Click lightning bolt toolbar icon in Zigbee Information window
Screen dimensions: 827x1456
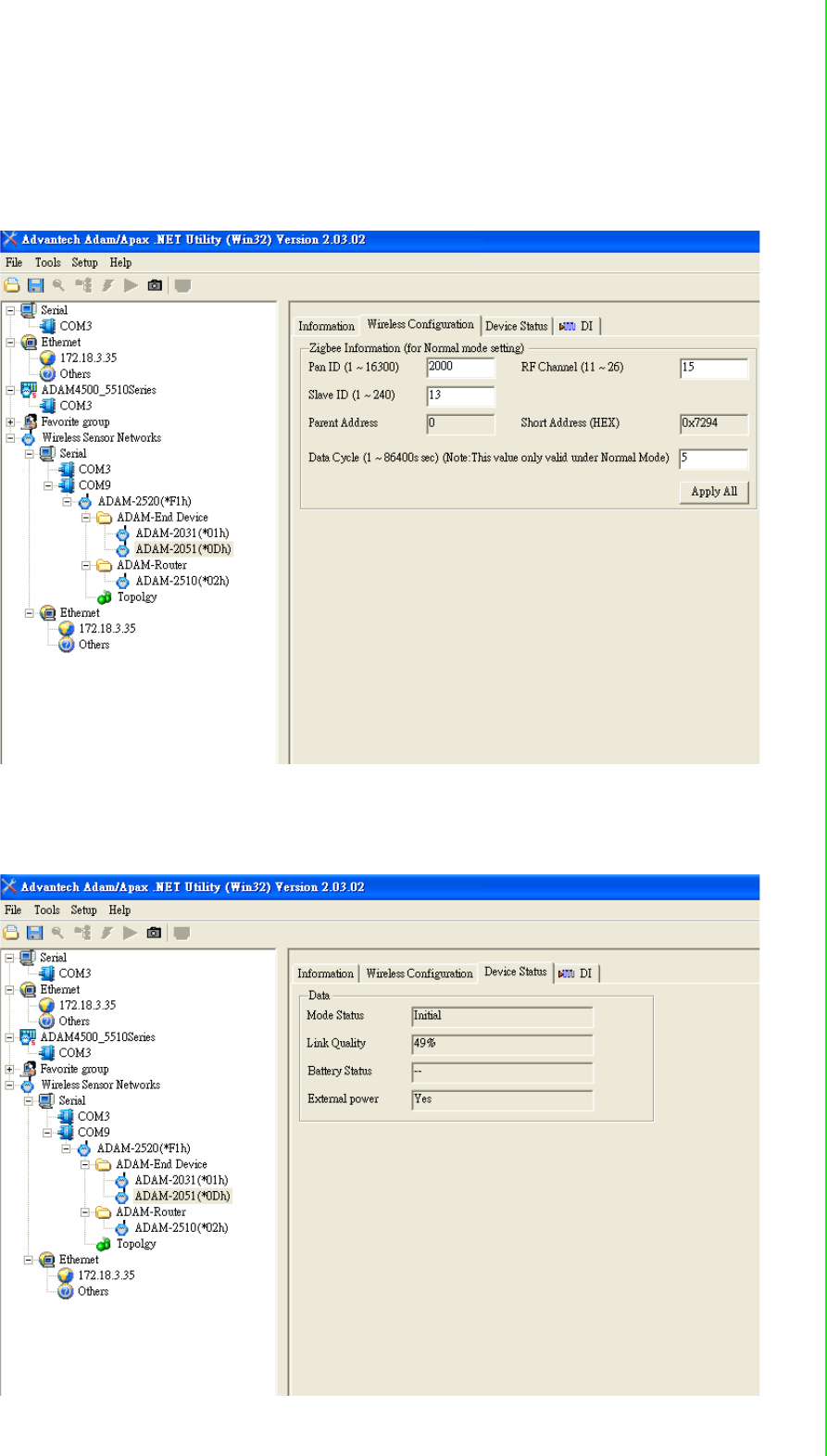click(x=107, y=285)
